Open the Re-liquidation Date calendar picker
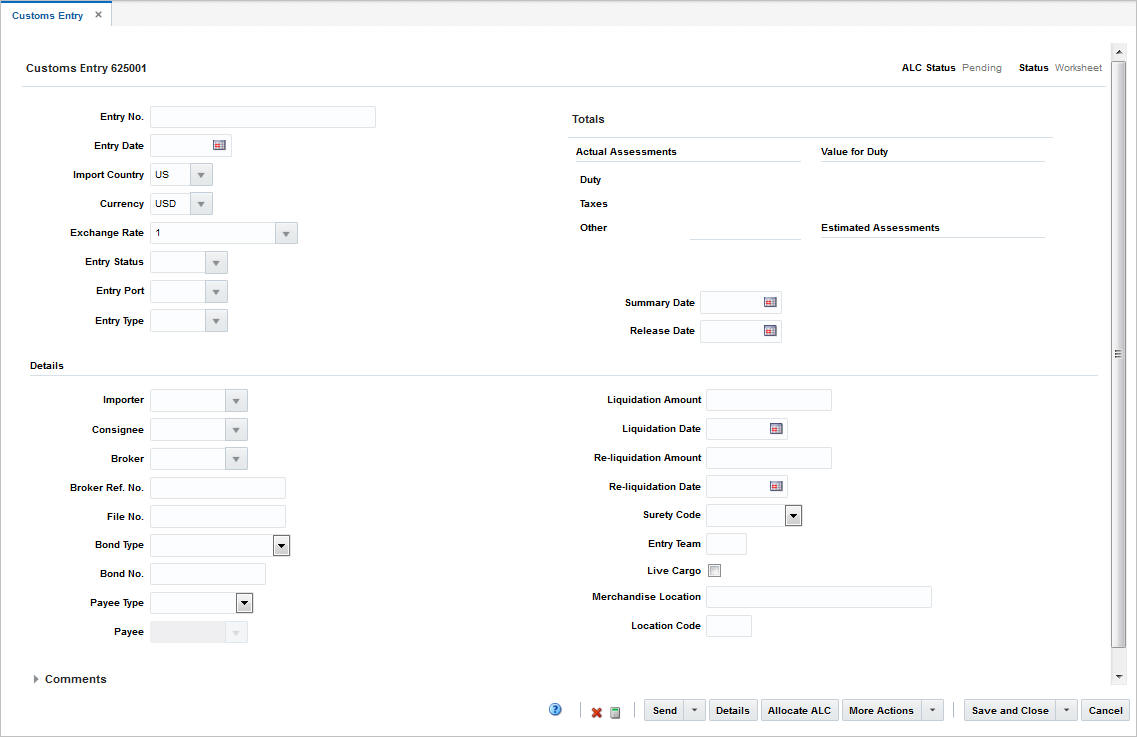1137x737 pixels. point(776,486)
